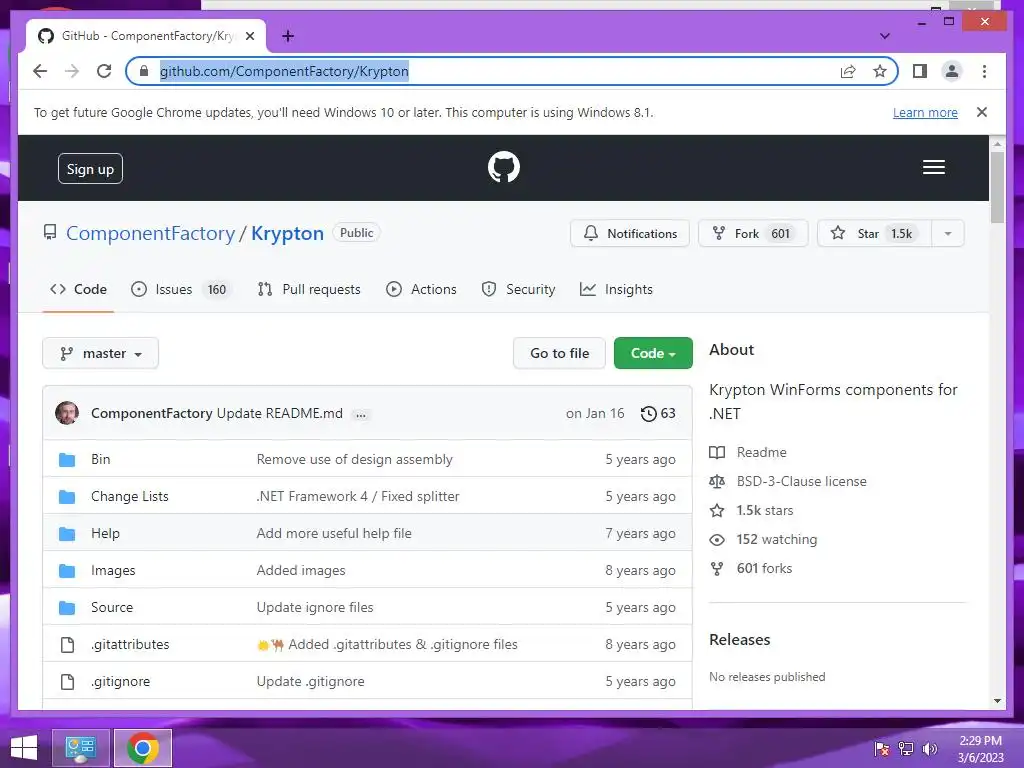The height and width of the screenshot is (768, 1024).
Task: Click the 1.5k stars link in About
Action: 765,511
